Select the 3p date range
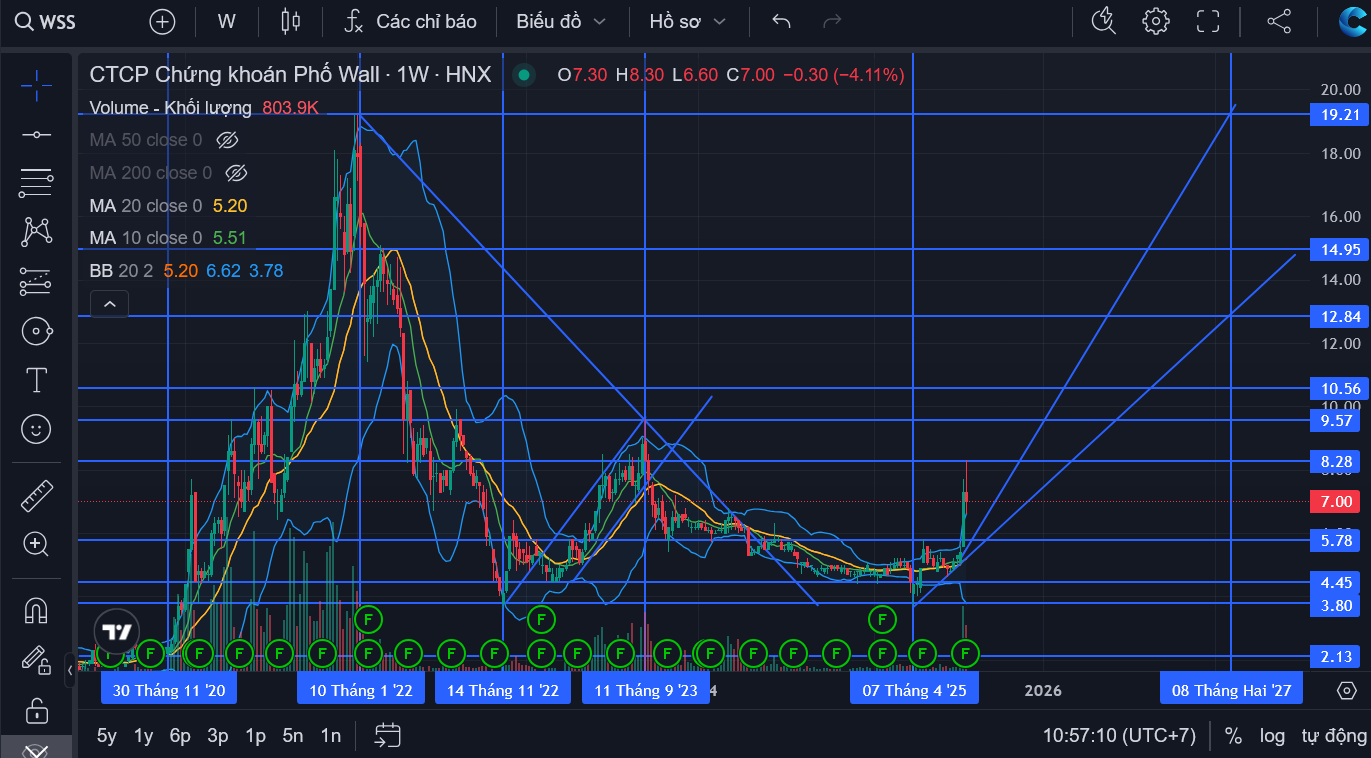1371x758 pixels. (x=218, y=736)
